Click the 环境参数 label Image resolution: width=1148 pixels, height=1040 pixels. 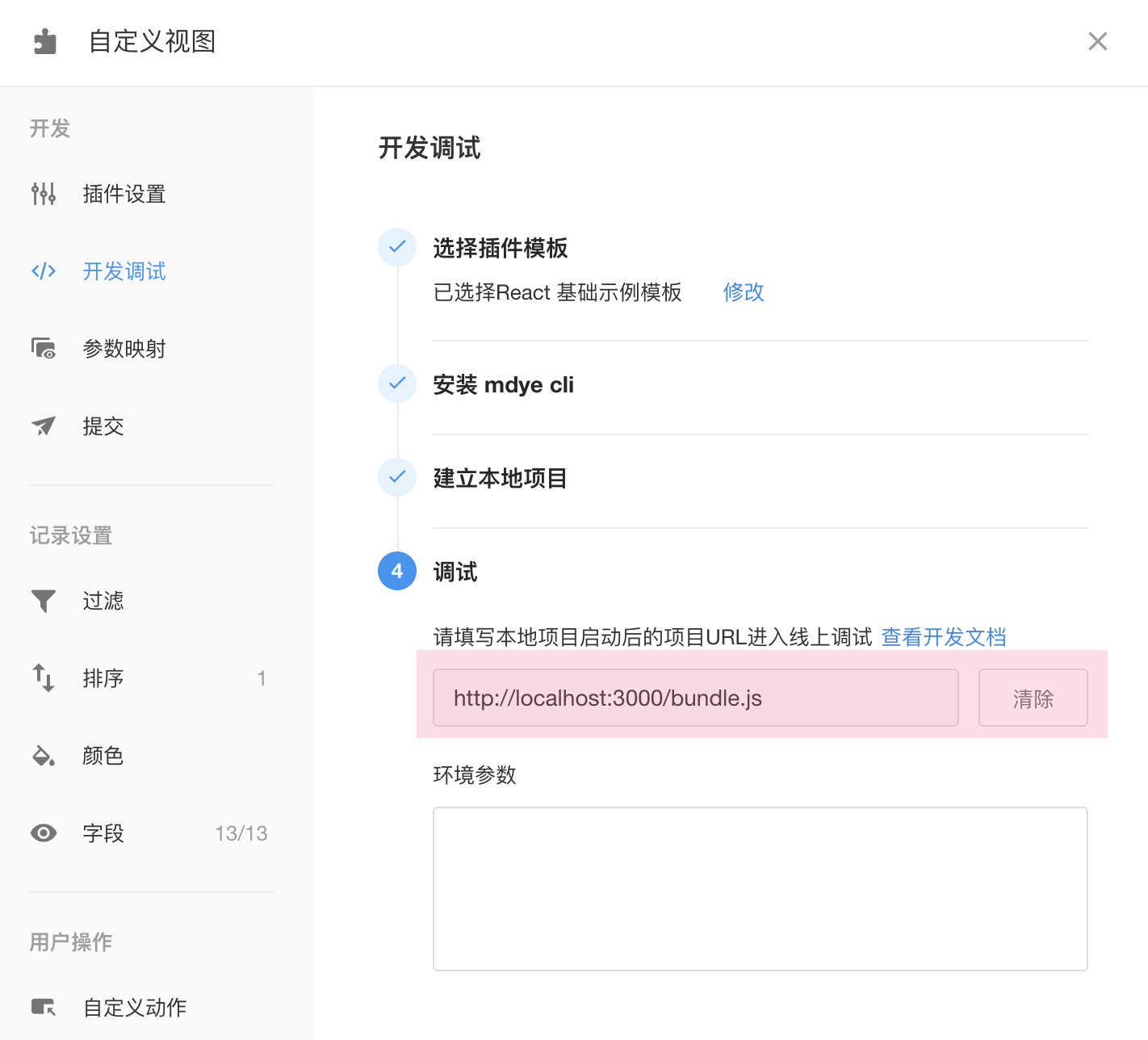475,775
